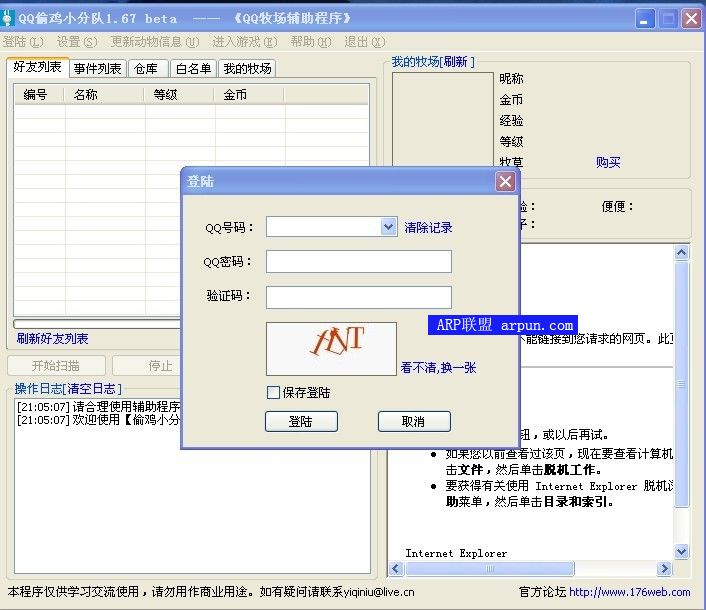This screenshot has height=610, width=706.
Task: Click browser panel scroll up arrow
Action: click(682, 253)
